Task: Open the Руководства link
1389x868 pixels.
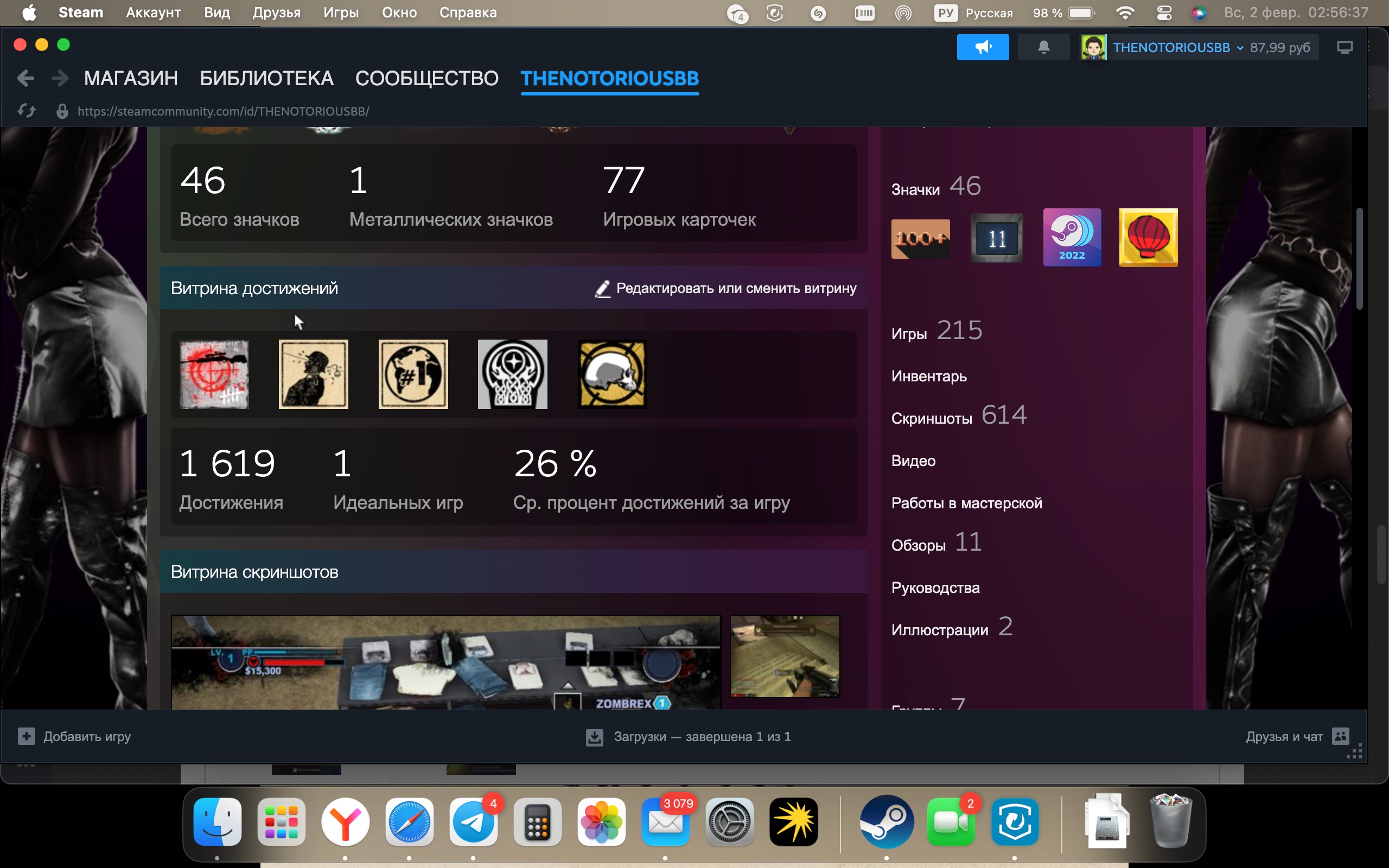Action: [935, 588]
